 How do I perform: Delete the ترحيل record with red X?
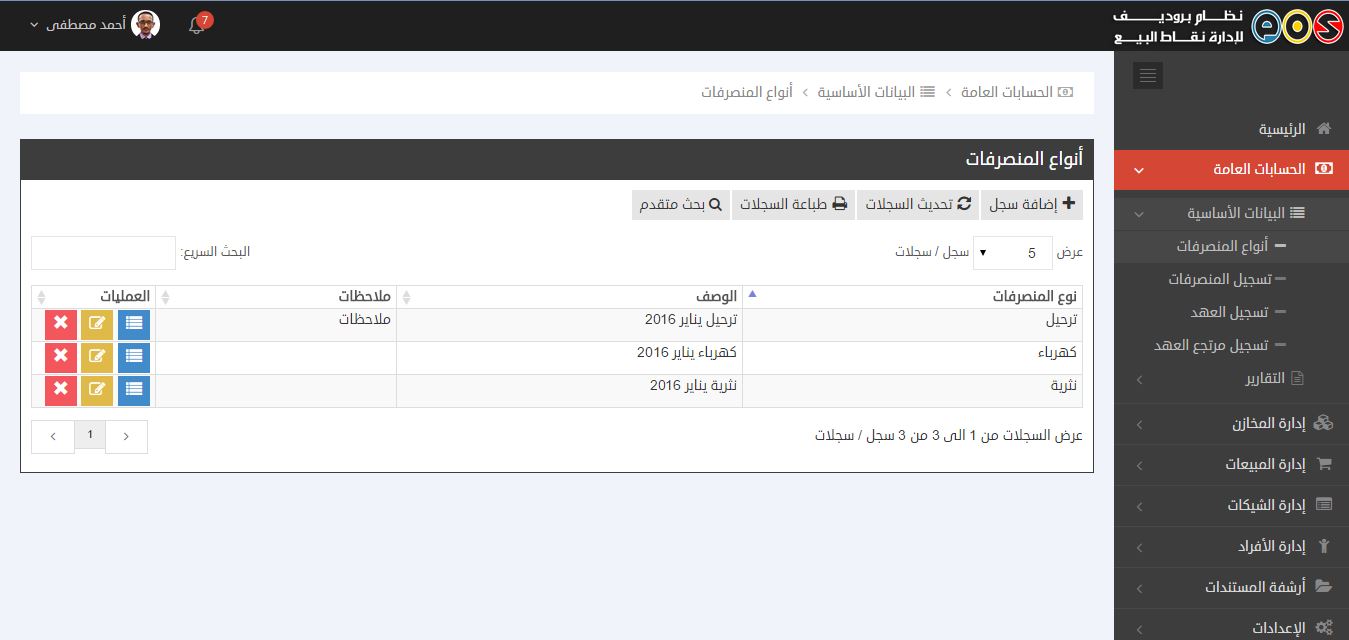pos(61,324)
